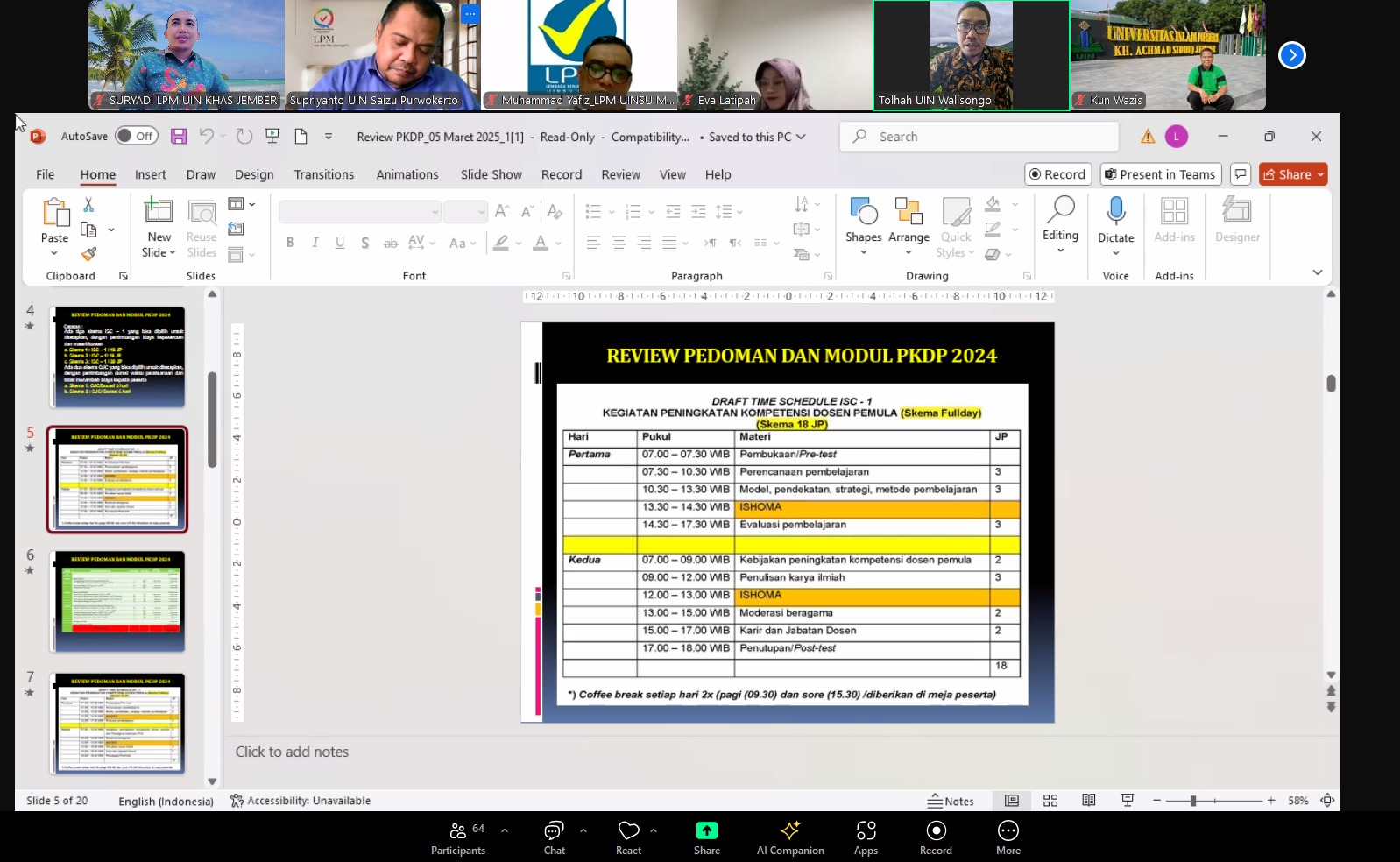1400x862 pixels.
Task: Click the Designer icon
Action: (x=1237, y=211)
